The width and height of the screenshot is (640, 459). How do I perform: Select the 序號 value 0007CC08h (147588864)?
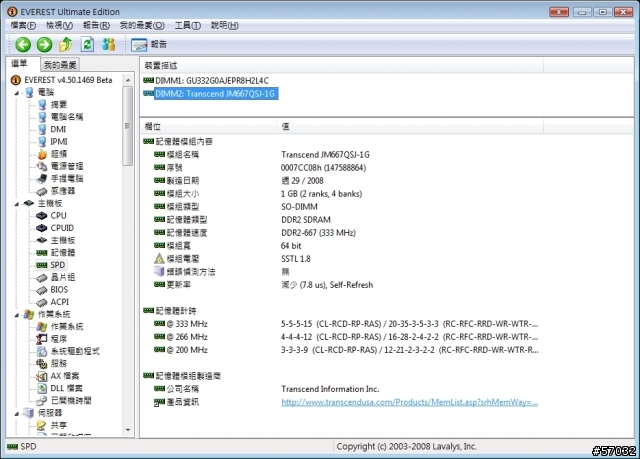tap(323, 168)
